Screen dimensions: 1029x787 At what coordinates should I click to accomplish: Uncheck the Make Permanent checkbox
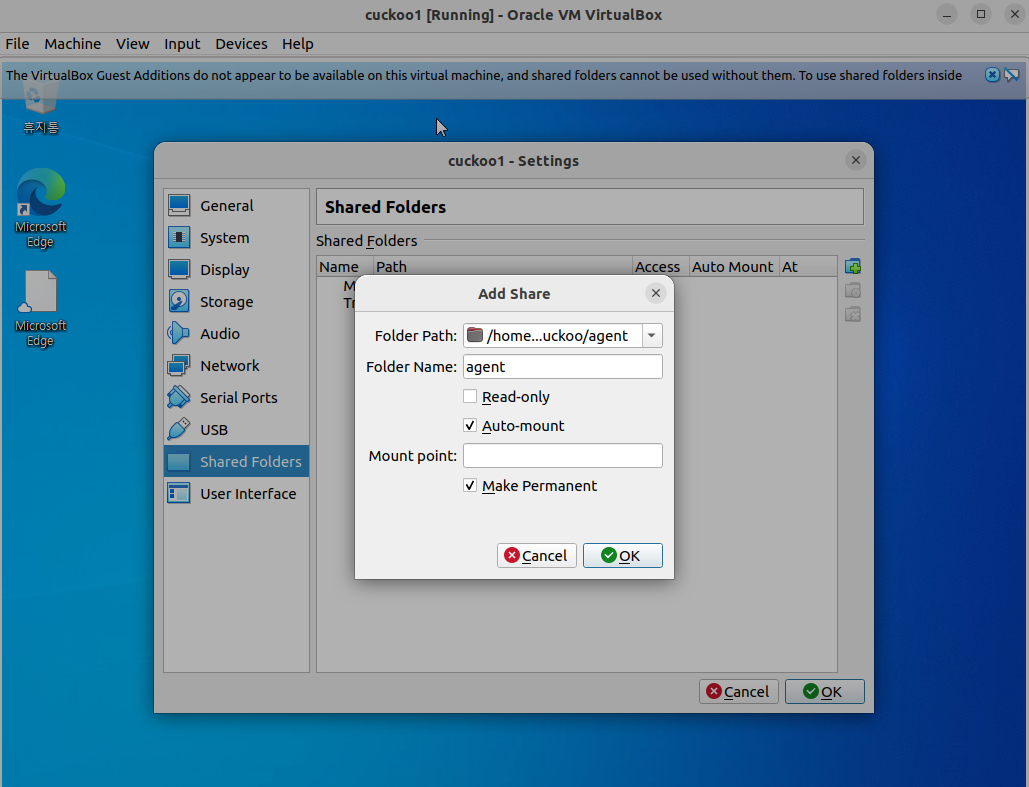pyautogui.click(x=470, y=486)
